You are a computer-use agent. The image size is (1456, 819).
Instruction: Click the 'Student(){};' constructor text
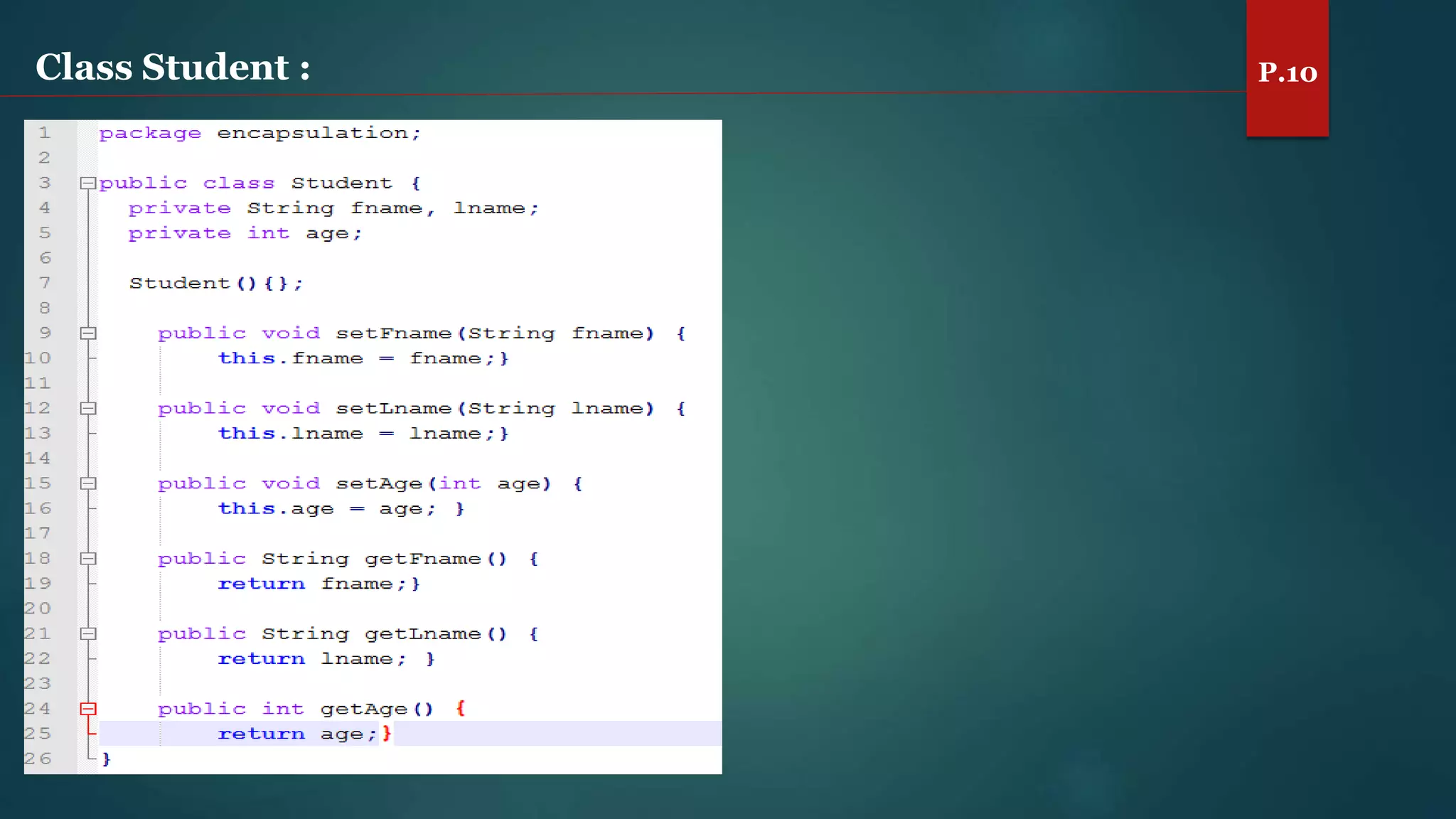pyautogui.click(x=215, y=284)
